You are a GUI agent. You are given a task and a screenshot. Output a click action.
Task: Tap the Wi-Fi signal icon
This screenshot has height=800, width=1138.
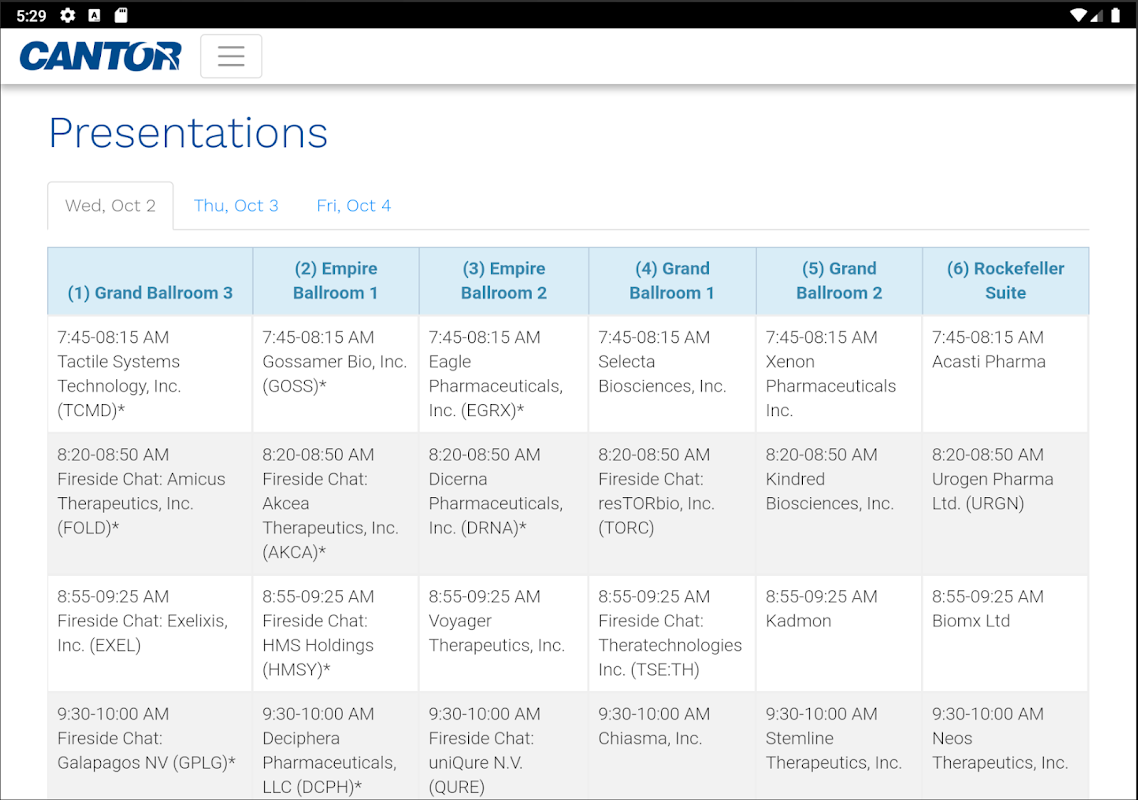coord(1078,15)
